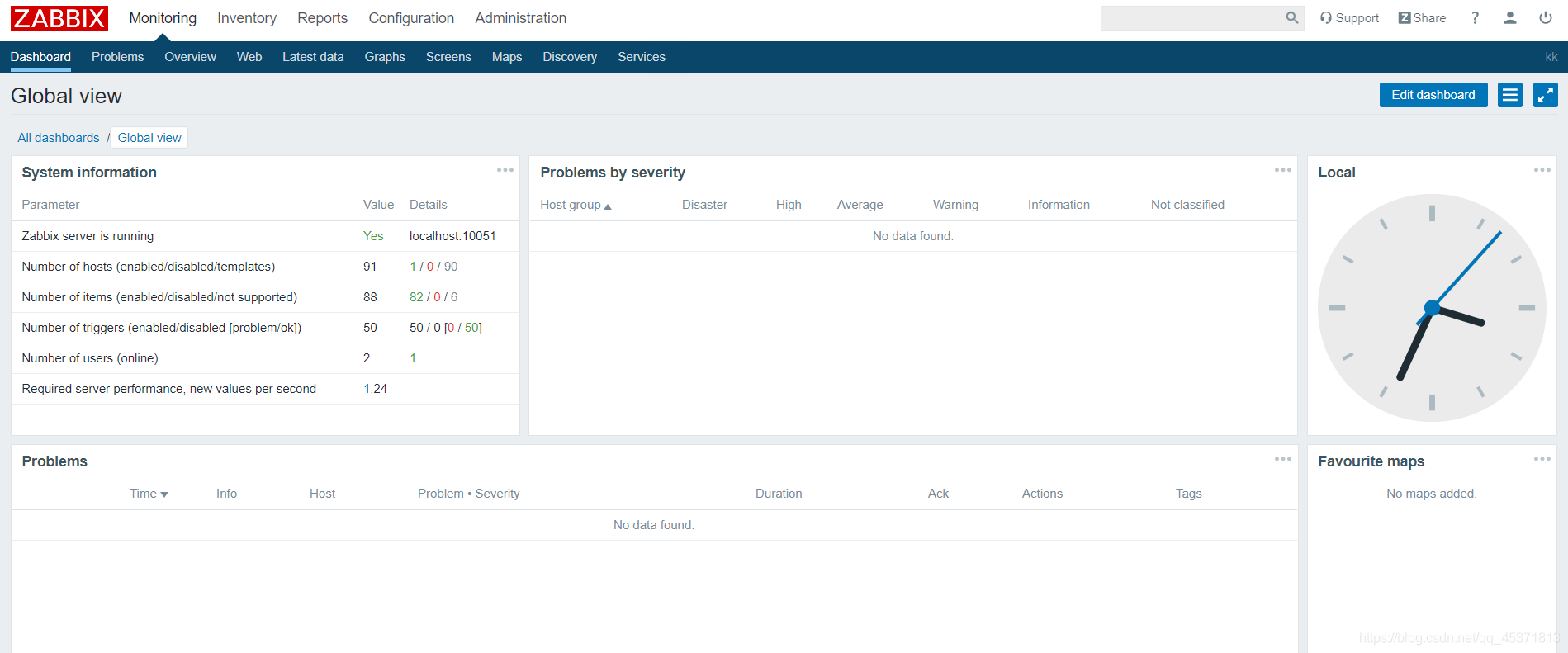Click into the top search field
The height and width of the screenshot is (653, 1568).
click(x=1191, y=18)
